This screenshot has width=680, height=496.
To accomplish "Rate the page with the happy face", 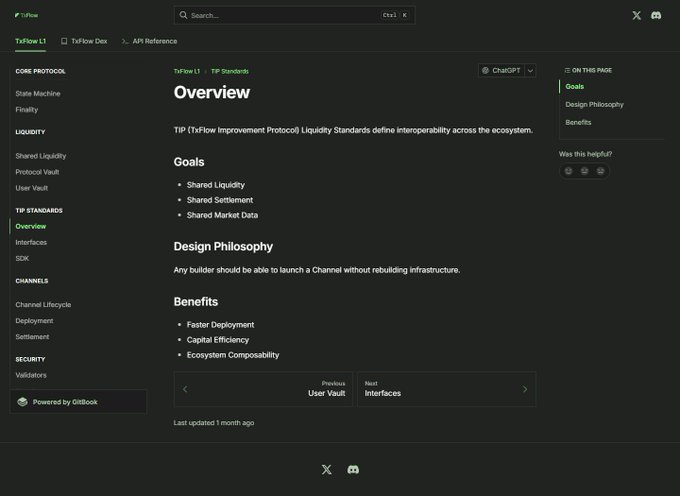I will coord(568,171).
